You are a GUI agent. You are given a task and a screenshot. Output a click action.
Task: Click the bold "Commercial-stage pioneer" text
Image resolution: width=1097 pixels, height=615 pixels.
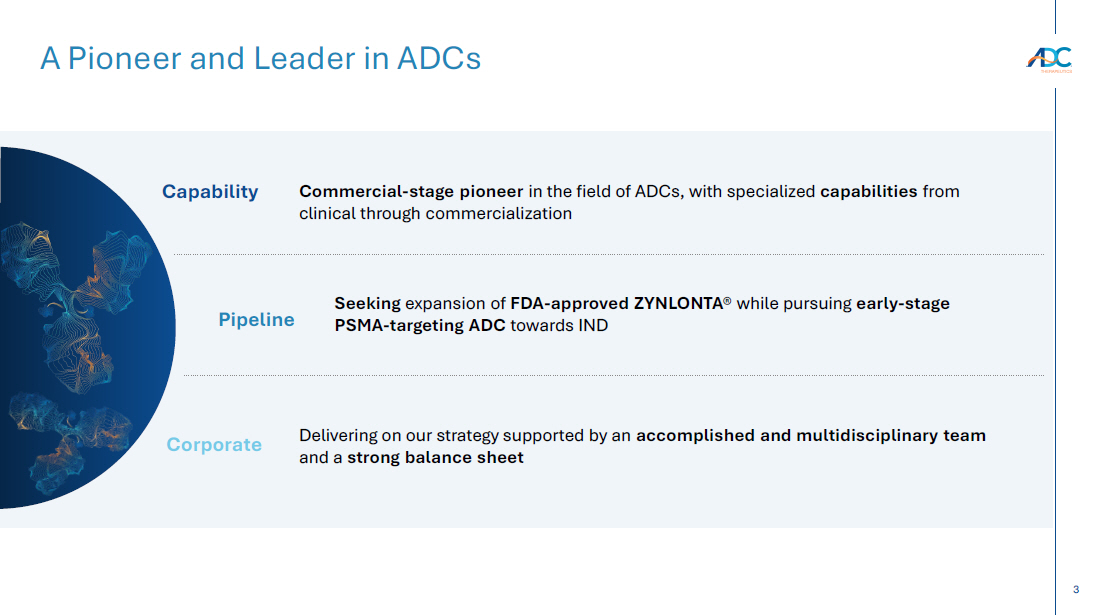(x=411, y=191)
